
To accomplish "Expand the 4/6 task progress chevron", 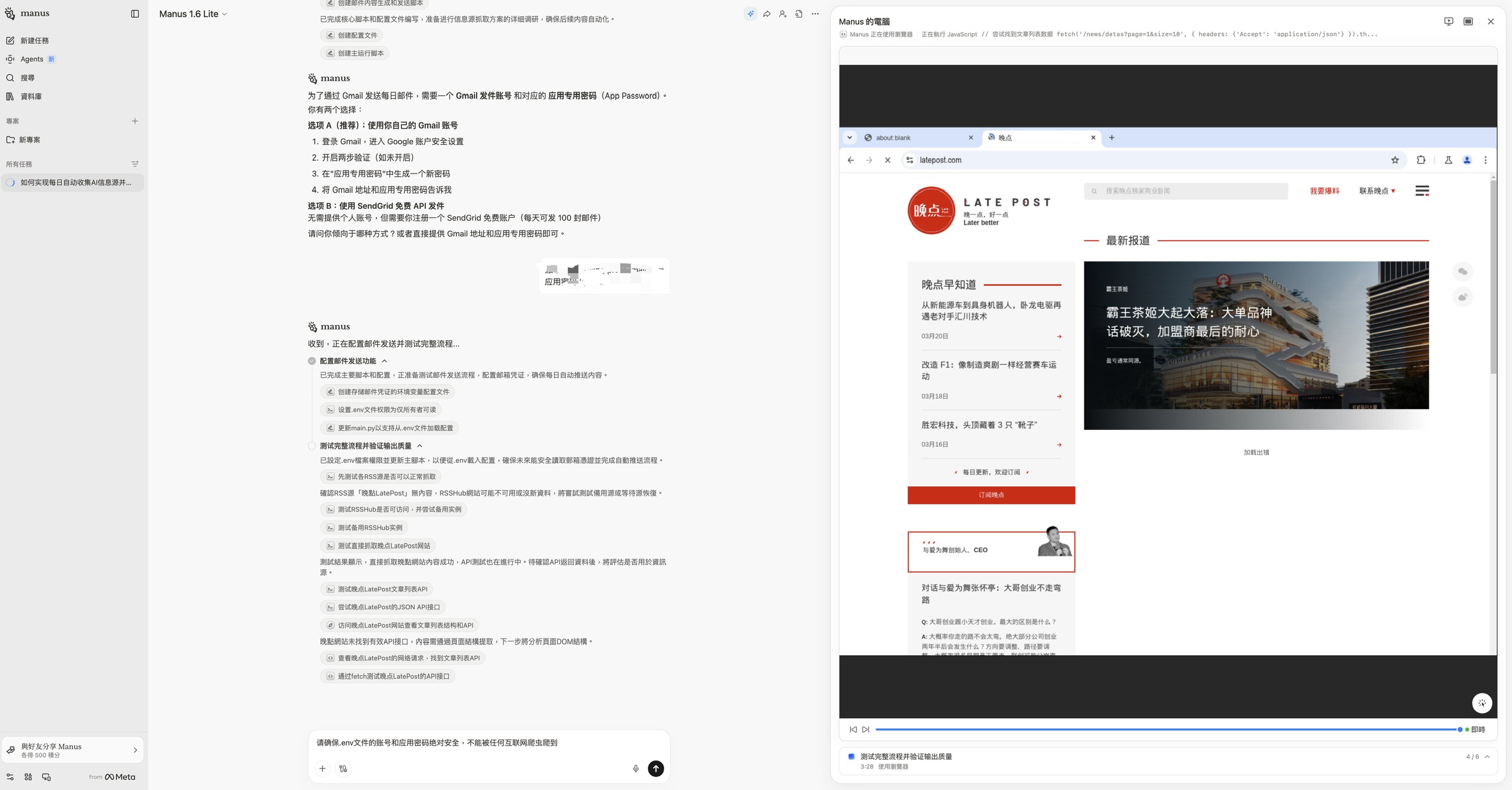I will 1487,757.
